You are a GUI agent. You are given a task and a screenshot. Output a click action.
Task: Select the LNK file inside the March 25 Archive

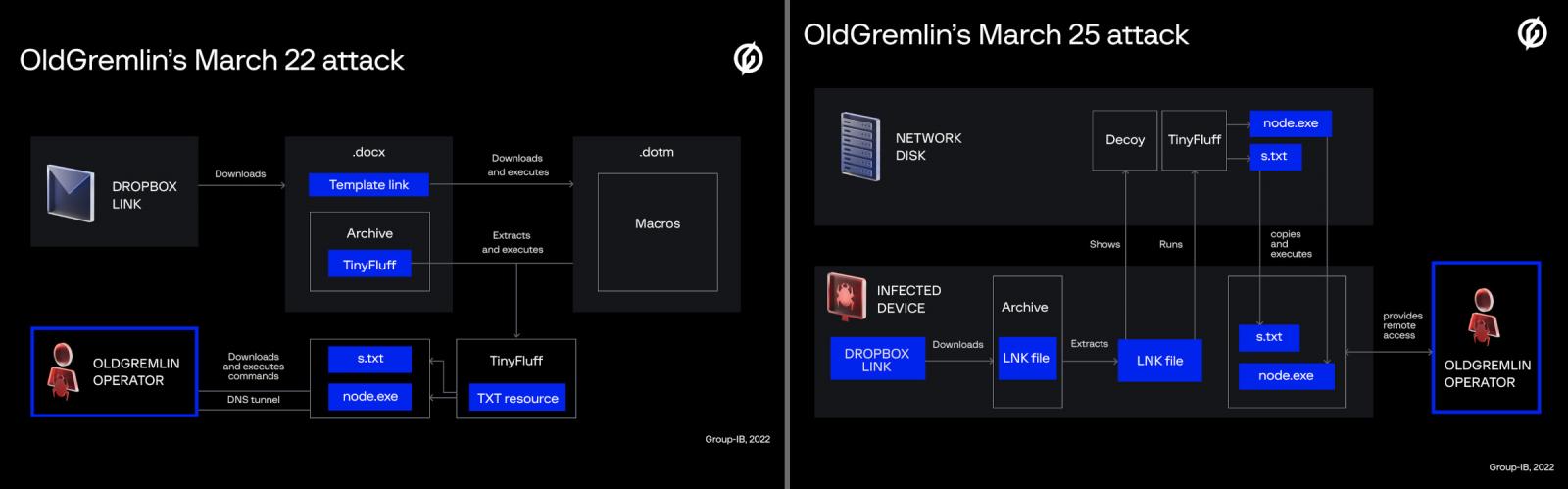pyautogui.click(x=1025, y=358)
